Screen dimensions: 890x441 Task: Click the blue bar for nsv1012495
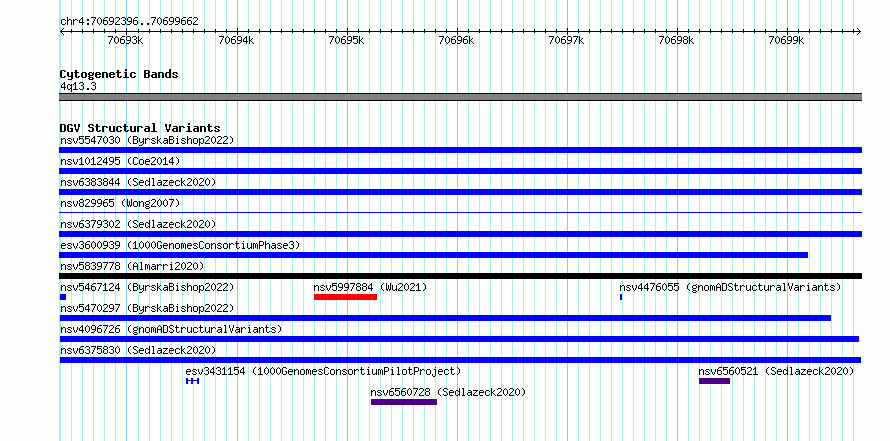[x=460, y=171]
